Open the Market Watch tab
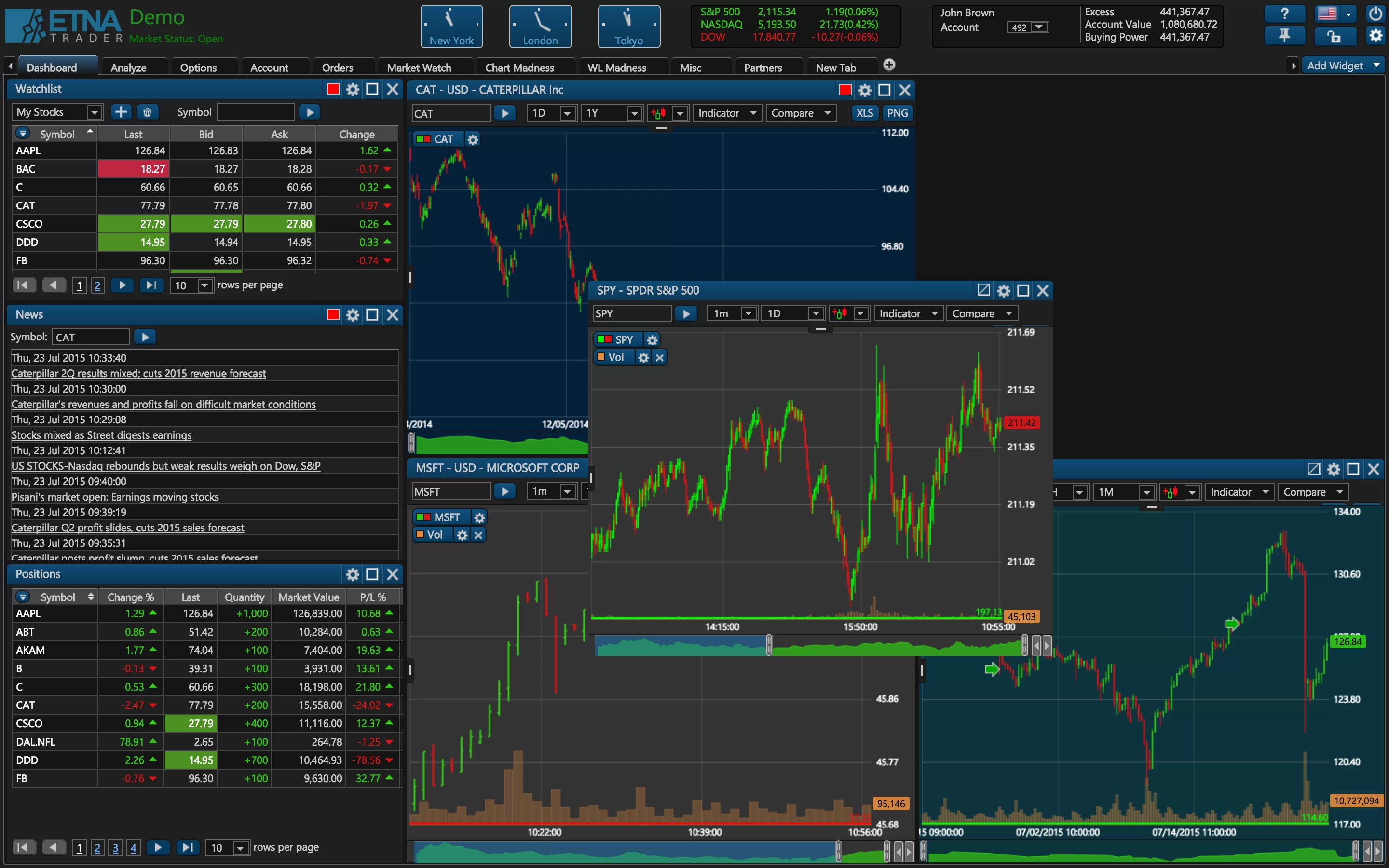 click(419, 66)
